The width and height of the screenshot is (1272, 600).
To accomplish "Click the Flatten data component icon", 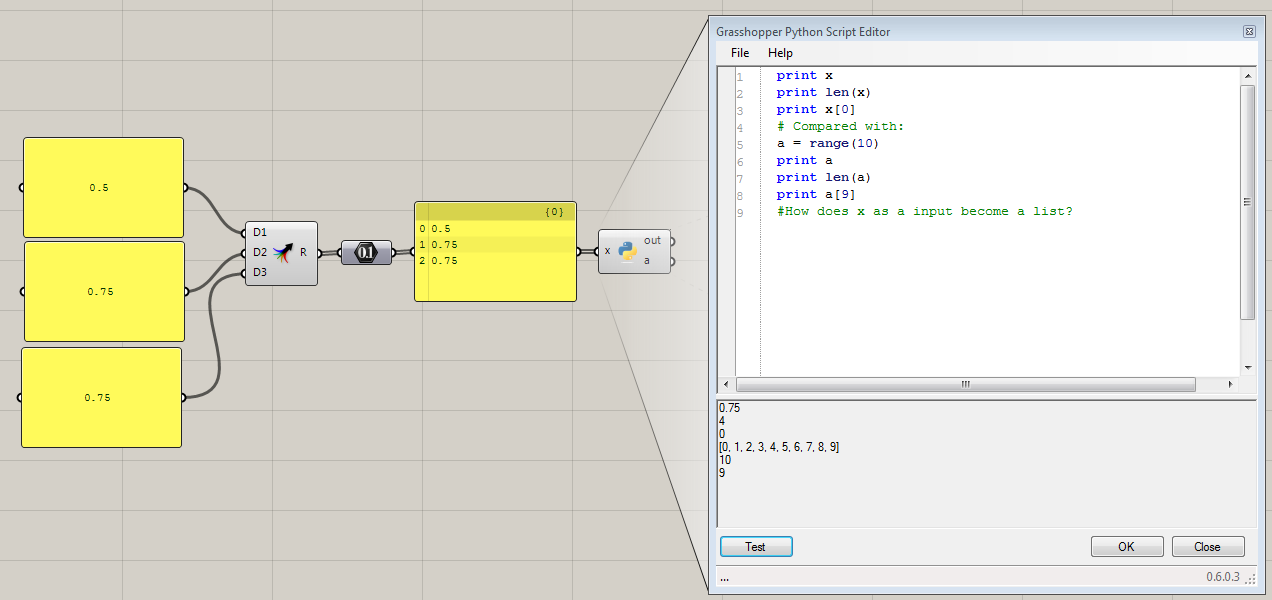I will pos(365,252).
